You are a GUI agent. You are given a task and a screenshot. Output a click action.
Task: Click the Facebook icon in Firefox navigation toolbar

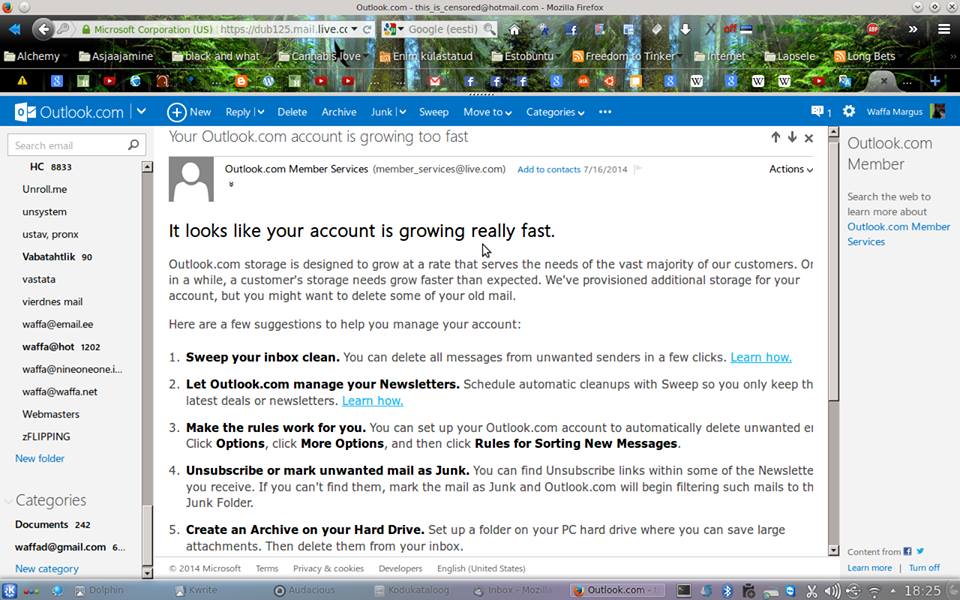coord(571,29)
